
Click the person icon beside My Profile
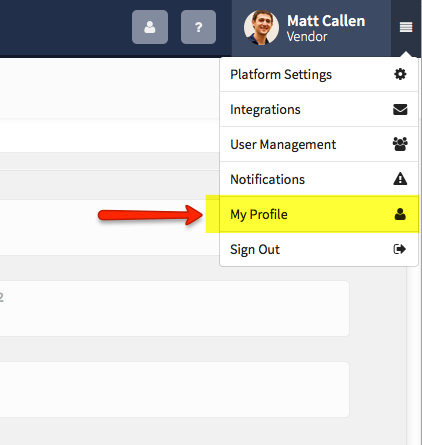[400, 214]
